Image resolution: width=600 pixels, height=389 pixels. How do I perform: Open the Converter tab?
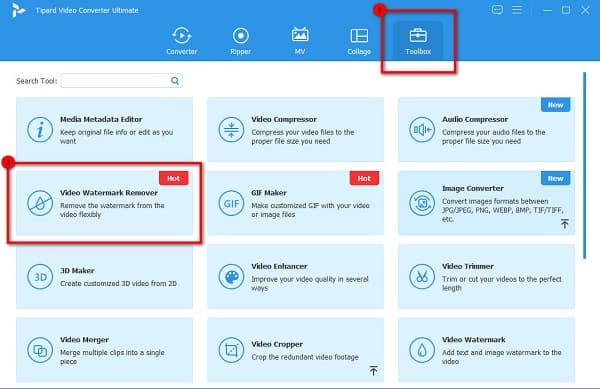tap(181, 41)
